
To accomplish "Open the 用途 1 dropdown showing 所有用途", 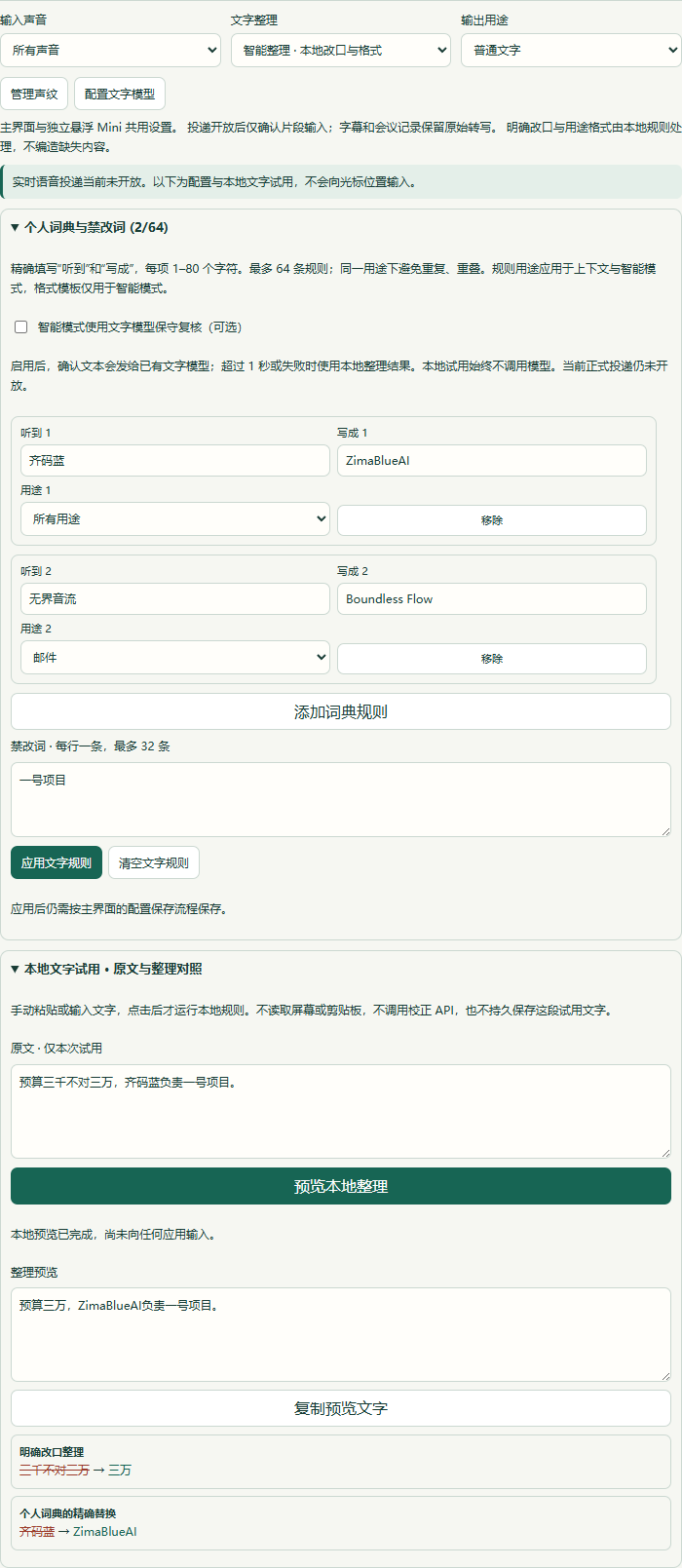I will [x=175, y=519].
